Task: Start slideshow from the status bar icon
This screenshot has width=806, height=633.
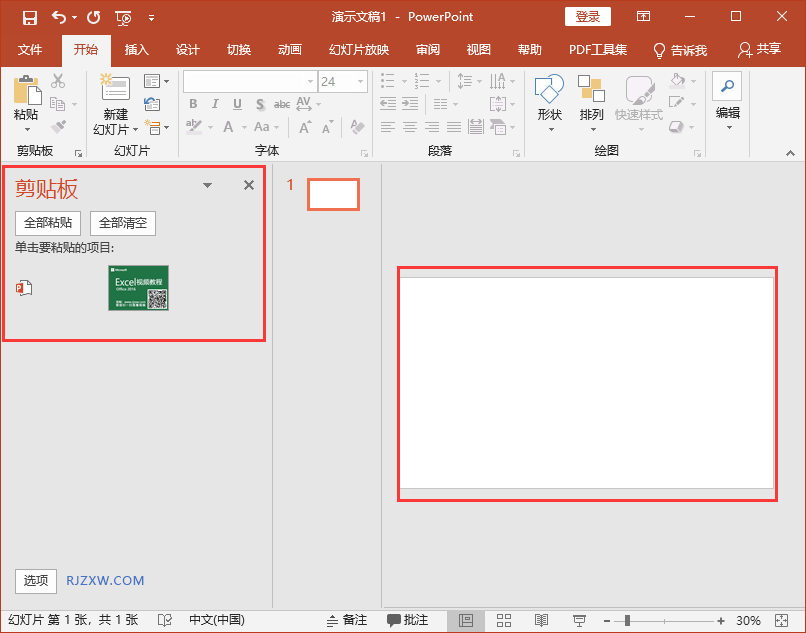Action: tap(579, 621)
